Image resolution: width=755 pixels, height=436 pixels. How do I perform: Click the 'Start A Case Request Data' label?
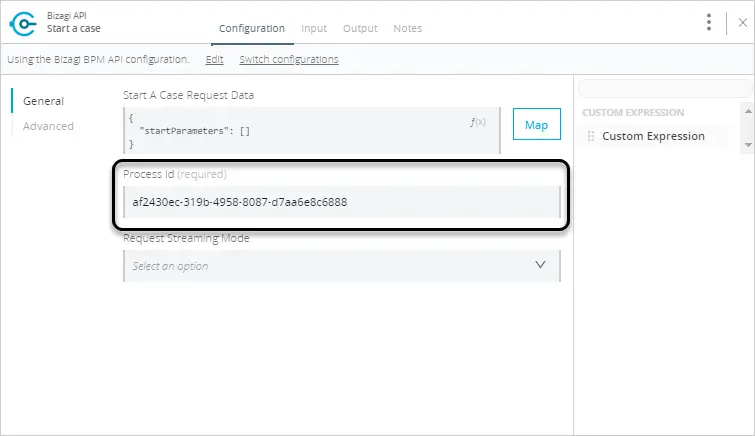188,95
